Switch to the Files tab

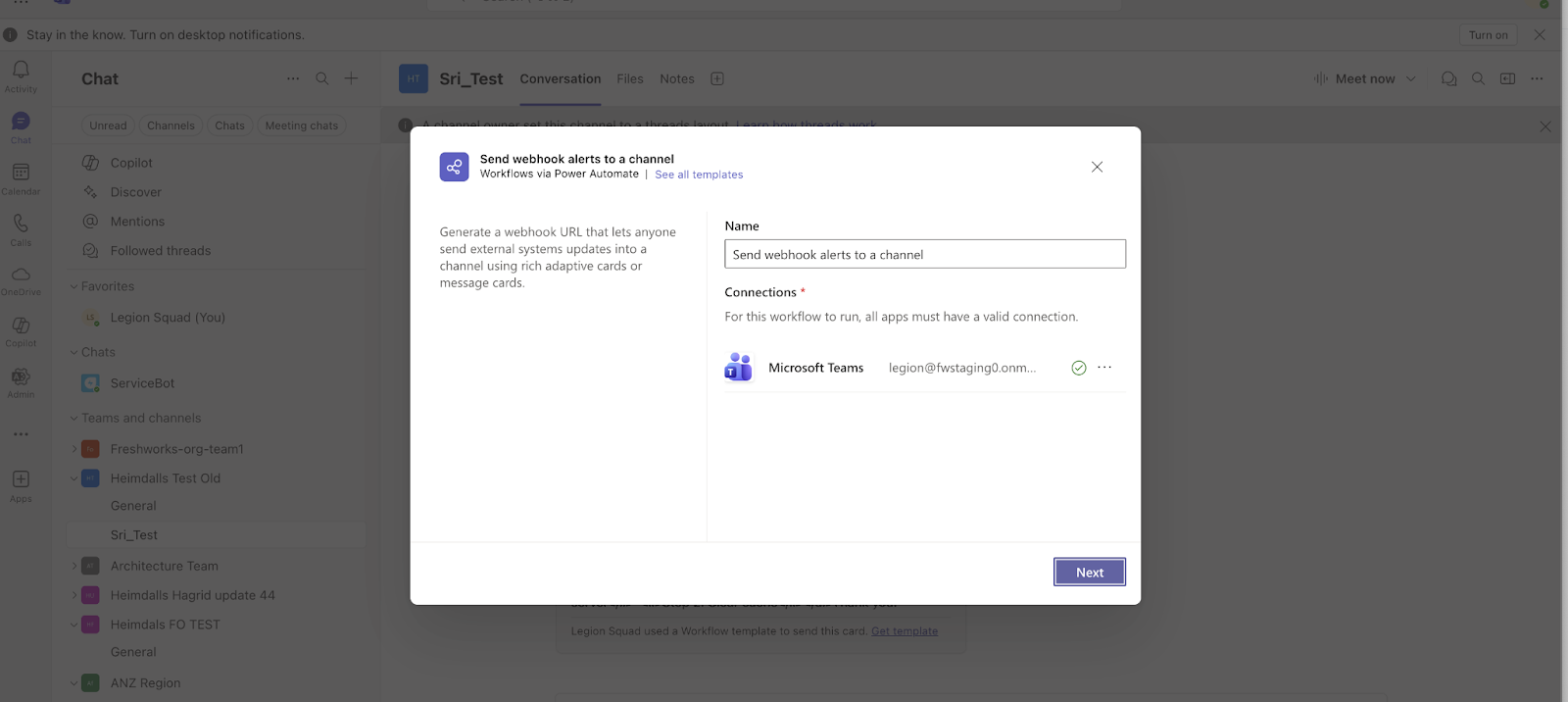[630, 78]
